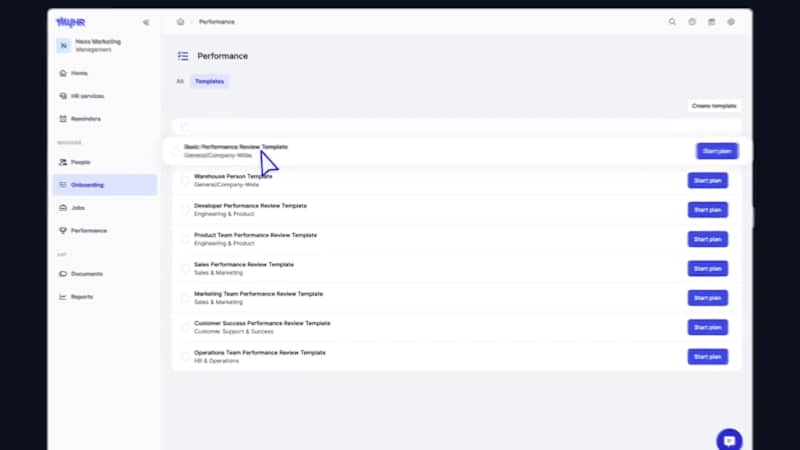Start plan for Sales Performance Review Template
This screenshot has width=800, height=450.
pyautogui.click(x=707, y=269)
